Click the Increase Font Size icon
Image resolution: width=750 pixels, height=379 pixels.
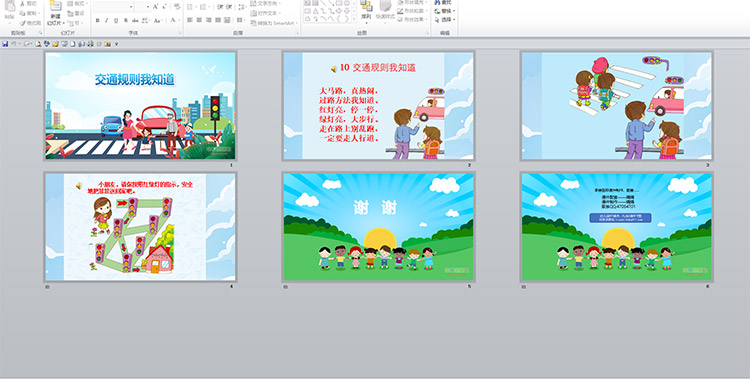point(155,7)
